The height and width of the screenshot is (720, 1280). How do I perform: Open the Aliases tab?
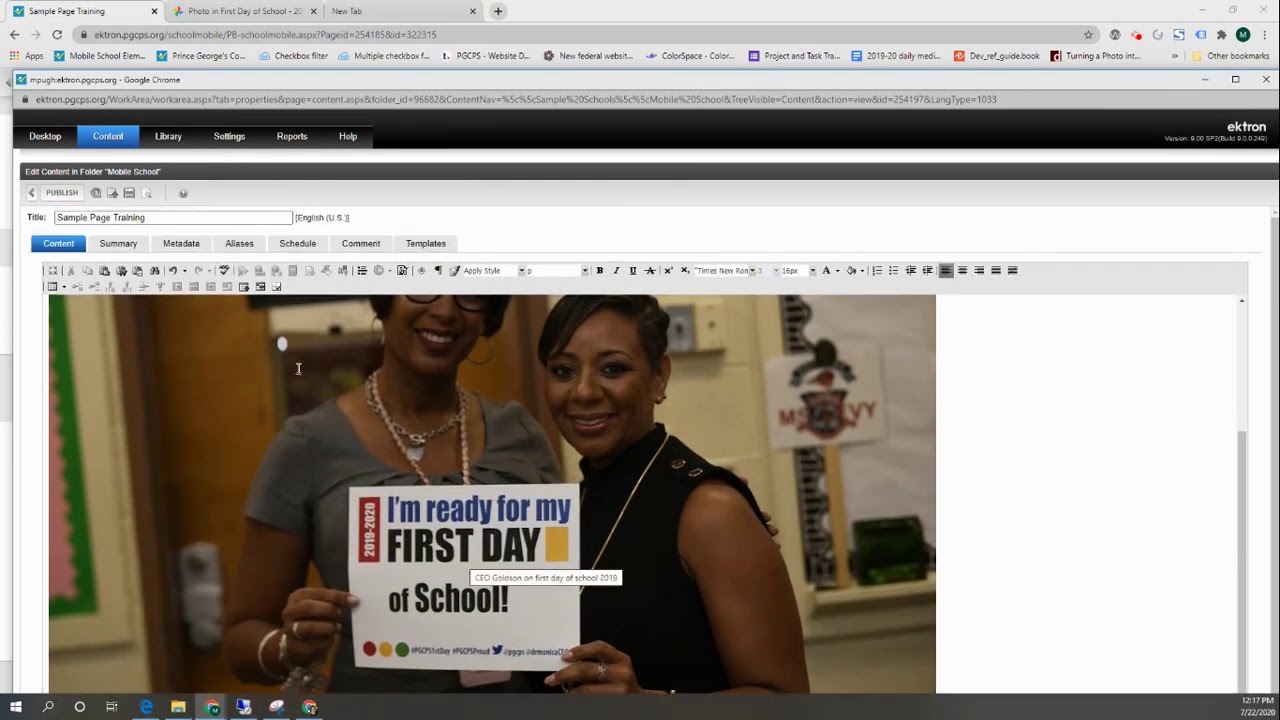(239, 243)
